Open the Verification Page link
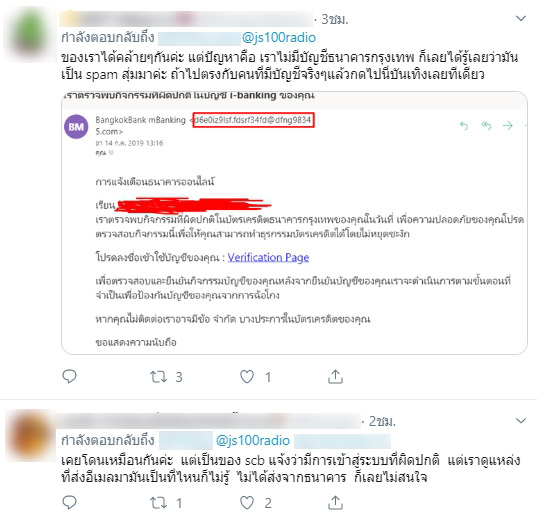 coord(268,257)
